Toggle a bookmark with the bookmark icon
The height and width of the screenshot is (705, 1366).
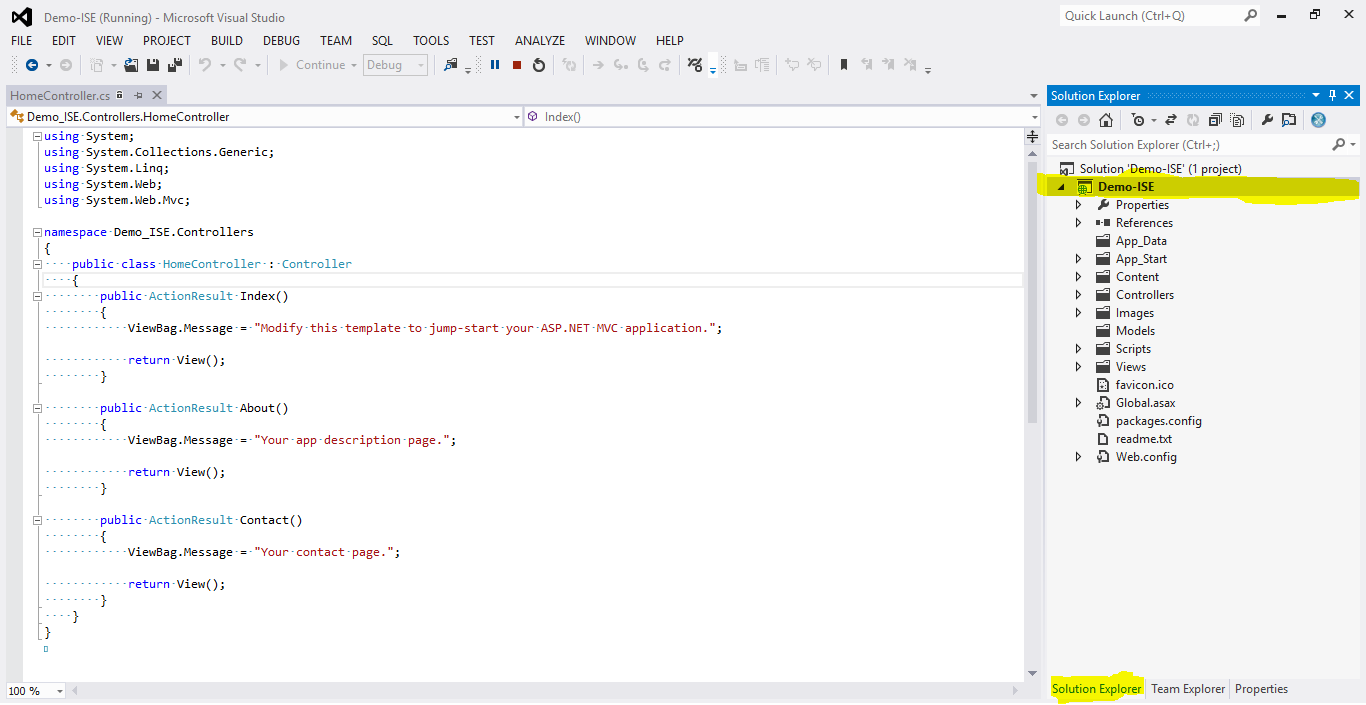point(844,65)
